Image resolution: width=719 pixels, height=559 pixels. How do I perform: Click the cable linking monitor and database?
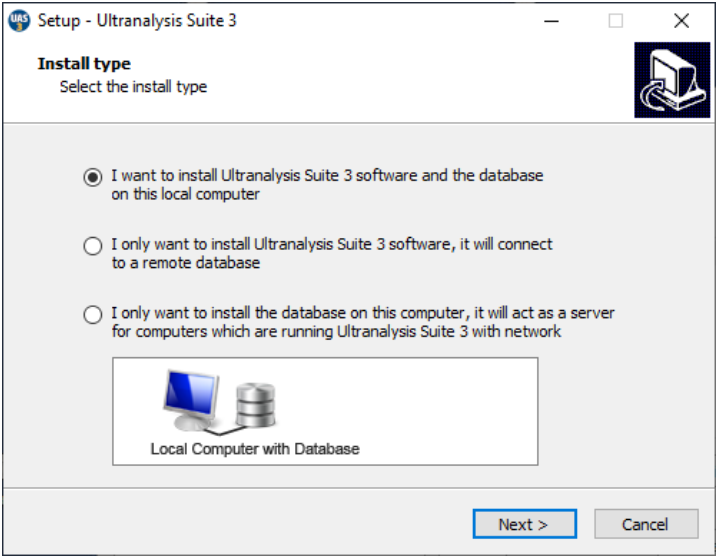[220, 431]
